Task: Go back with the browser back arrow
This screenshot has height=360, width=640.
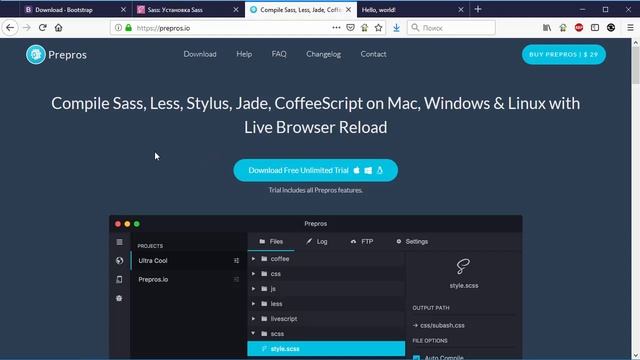Action: (x=10, y=28)
